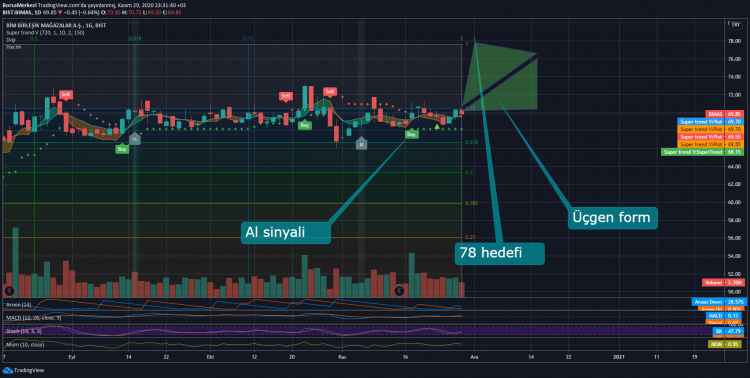The image size is (750, 378).
Task: Click the red Super trend V:Plot 69.55 tag
Action: click(711, 137)
